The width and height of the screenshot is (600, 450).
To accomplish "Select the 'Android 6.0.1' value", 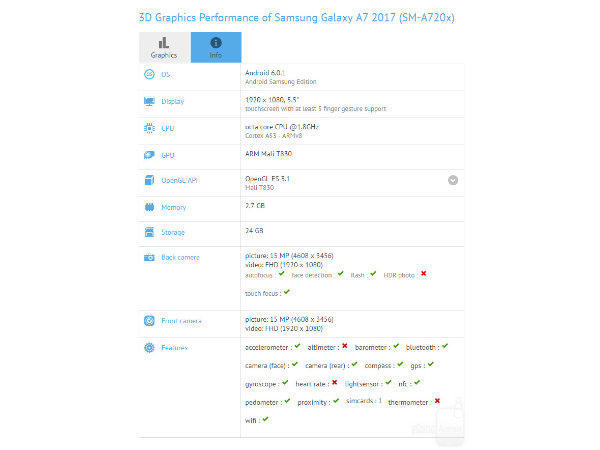I will coord(265,72).
